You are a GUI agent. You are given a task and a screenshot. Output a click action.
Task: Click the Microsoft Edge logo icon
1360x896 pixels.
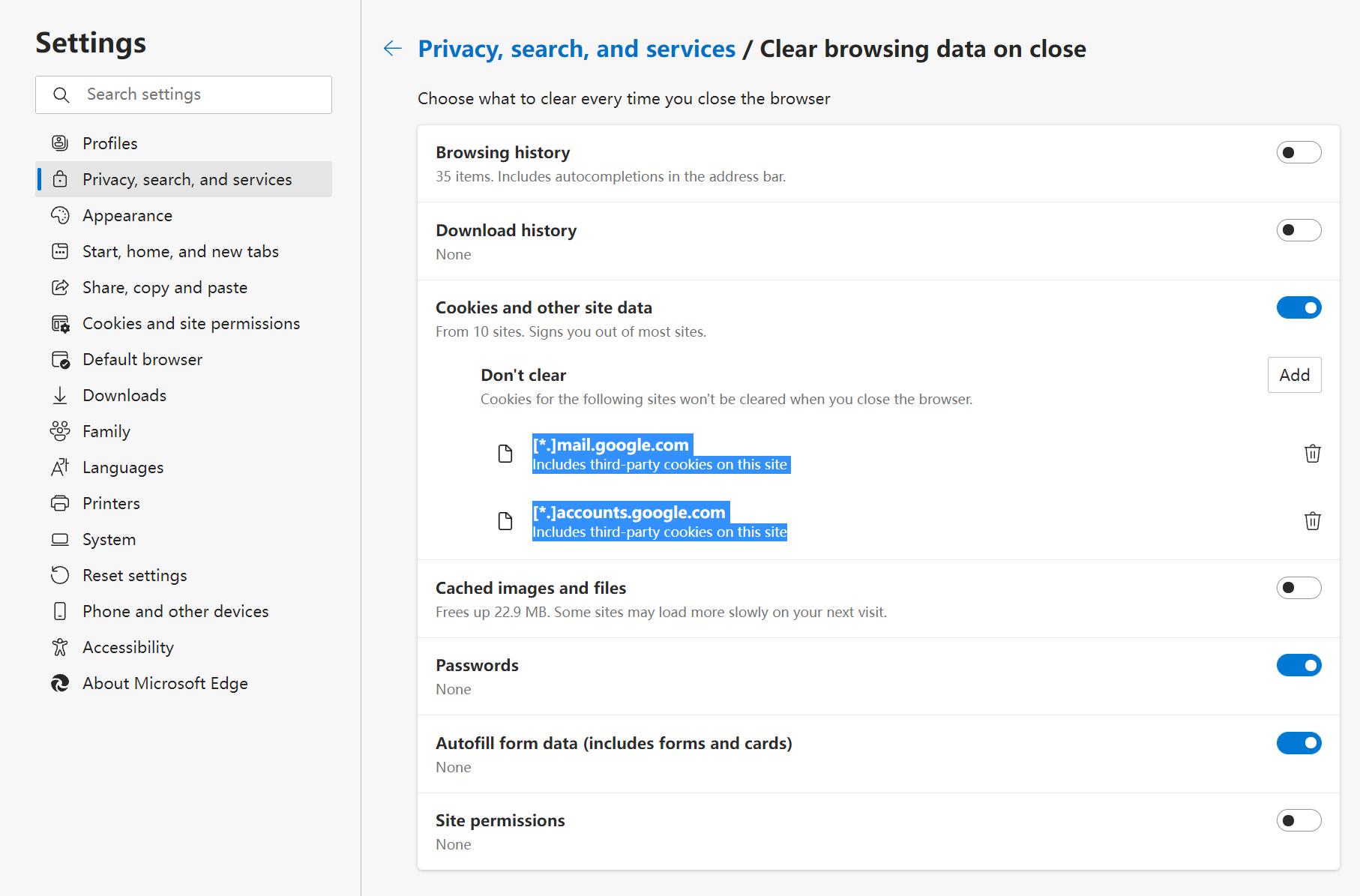coord(60,683)
